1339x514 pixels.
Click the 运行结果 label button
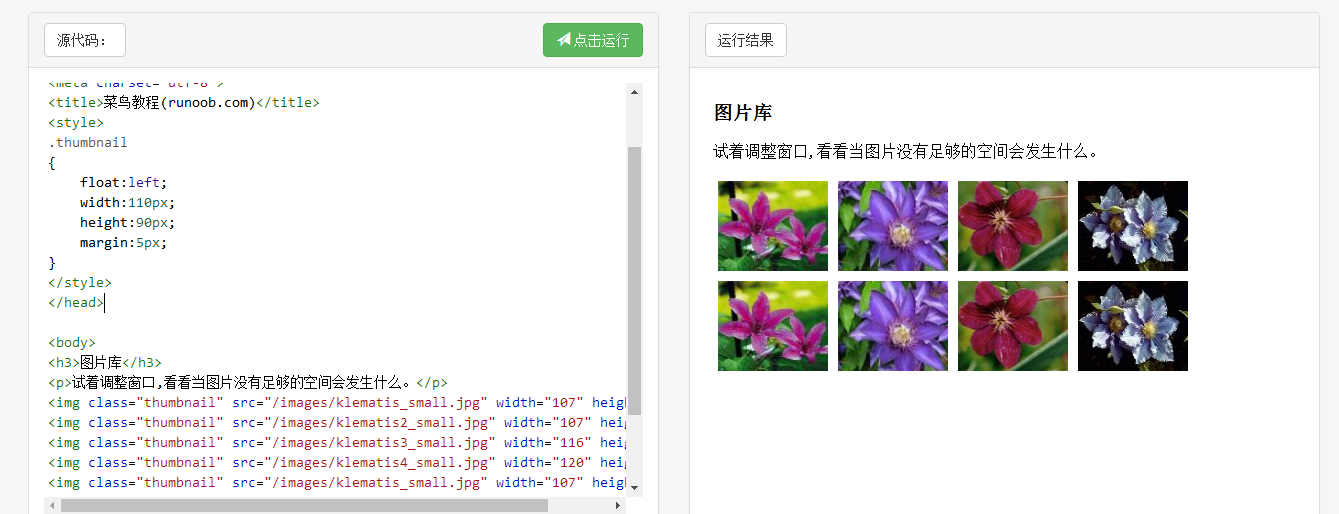(x=746, y=40)
